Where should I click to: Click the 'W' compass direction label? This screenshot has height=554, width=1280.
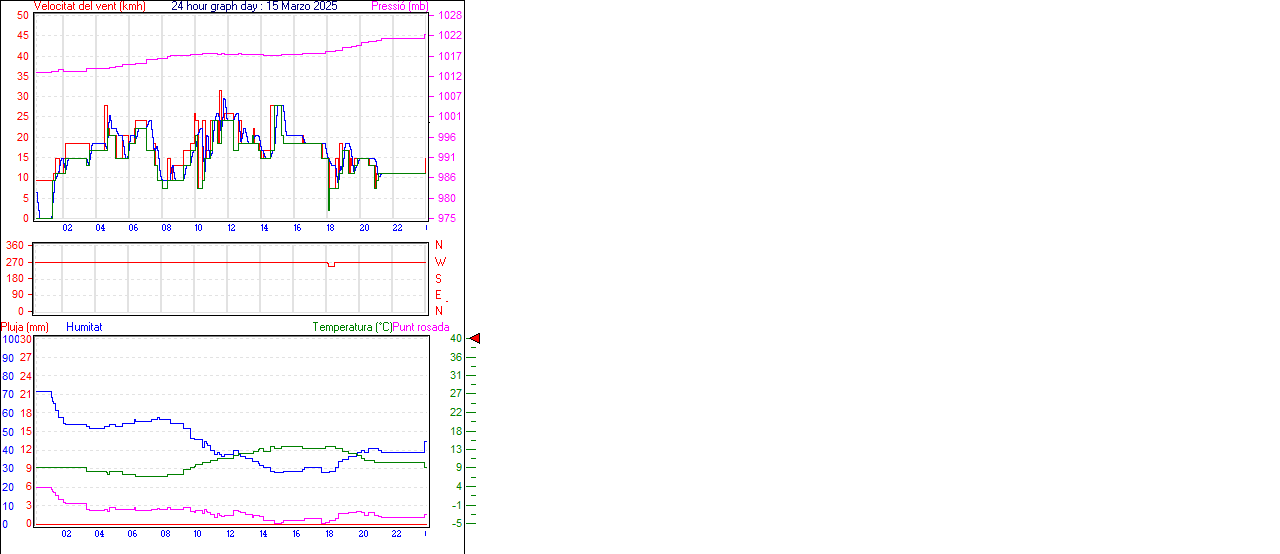pyautogui.click(x=440, y=262)
